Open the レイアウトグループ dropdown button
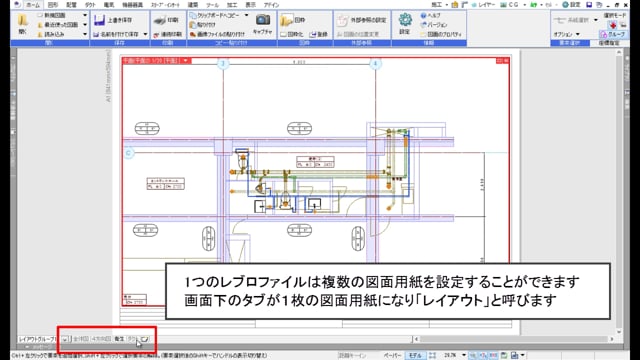 point(65,339)
